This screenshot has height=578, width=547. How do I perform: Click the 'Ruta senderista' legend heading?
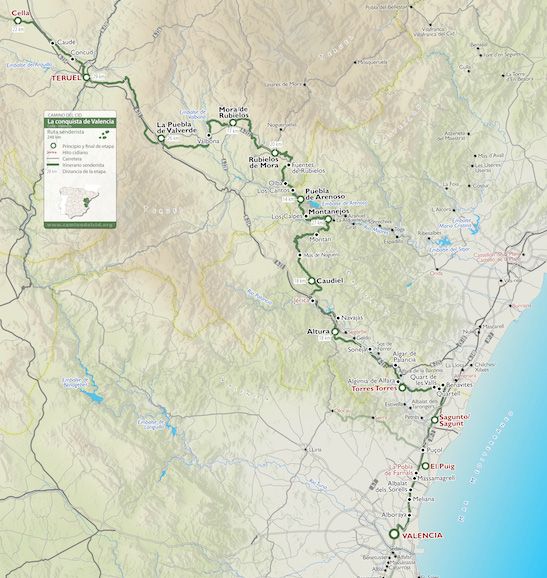click(66, 132)
